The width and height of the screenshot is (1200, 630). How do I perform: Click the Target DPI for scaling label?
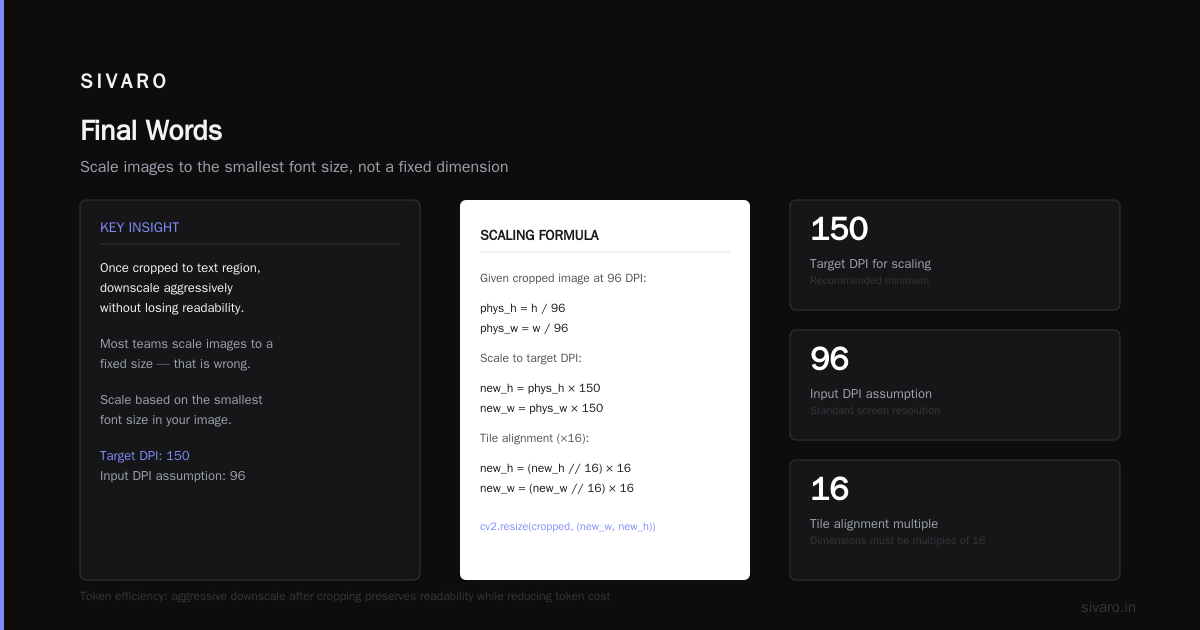point(870,264)
